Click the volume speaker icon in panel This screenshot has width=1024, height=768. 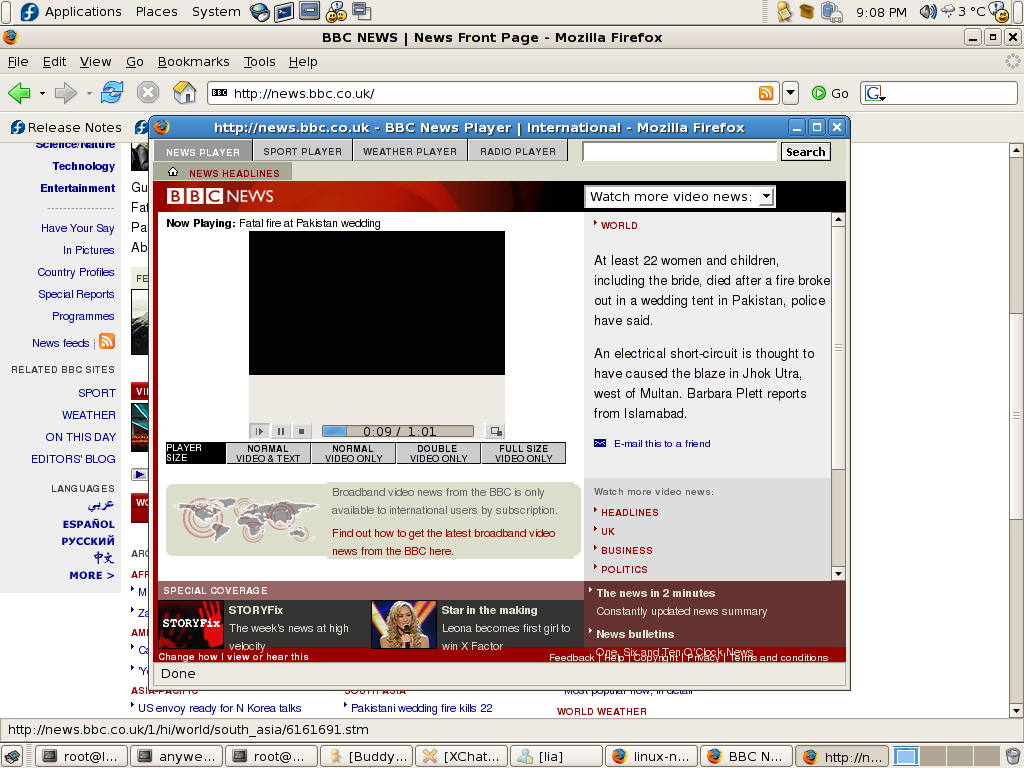coord(927,12)
